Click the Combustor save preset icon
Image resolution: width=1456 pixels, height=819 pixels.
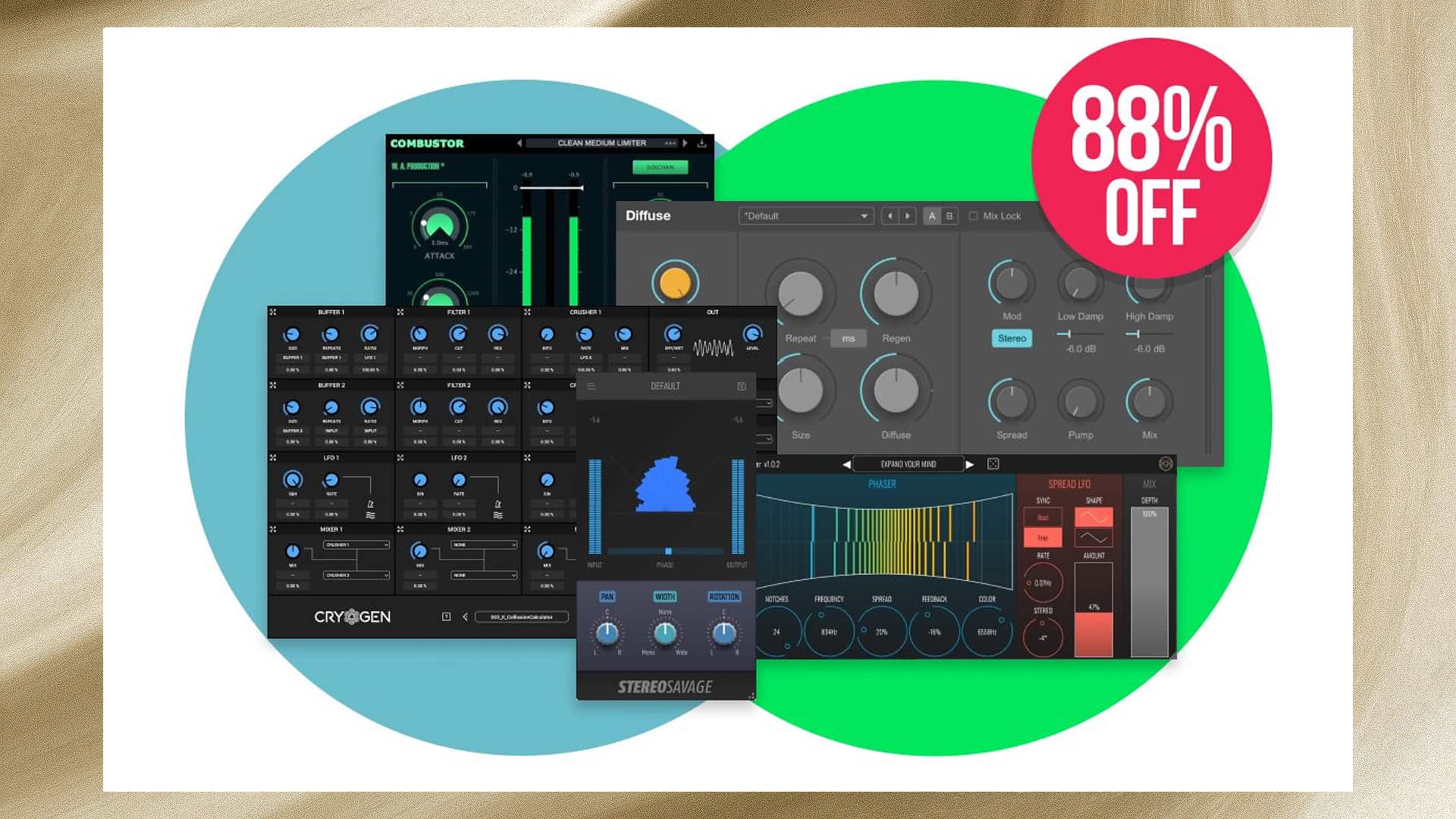tap(702, 143)
